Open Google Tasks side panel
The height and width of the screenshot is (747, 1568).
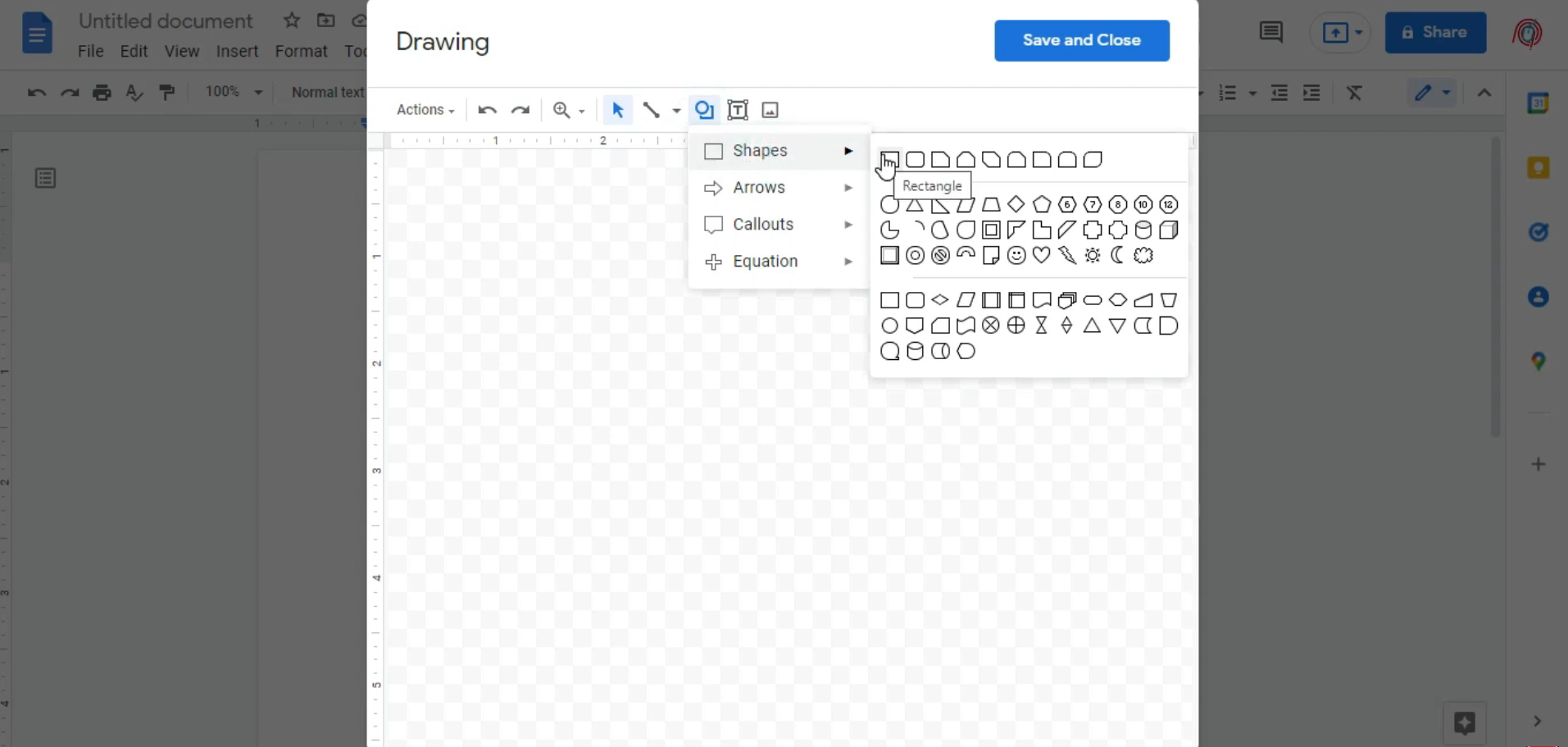tap(1538, 232)
